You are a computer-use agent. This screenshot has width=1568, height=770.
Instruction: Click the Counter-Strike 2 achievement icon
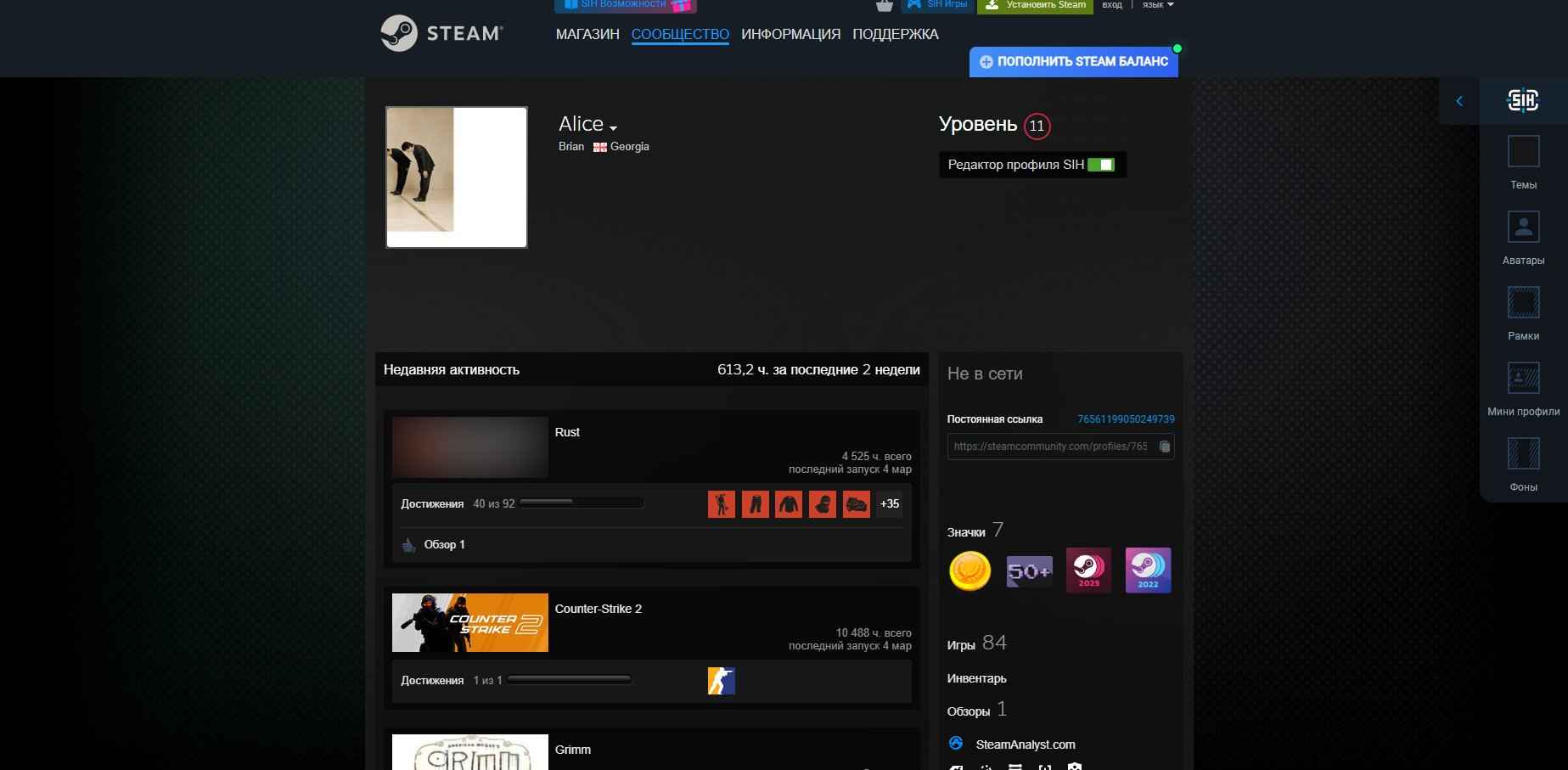(x=721, y=681)
